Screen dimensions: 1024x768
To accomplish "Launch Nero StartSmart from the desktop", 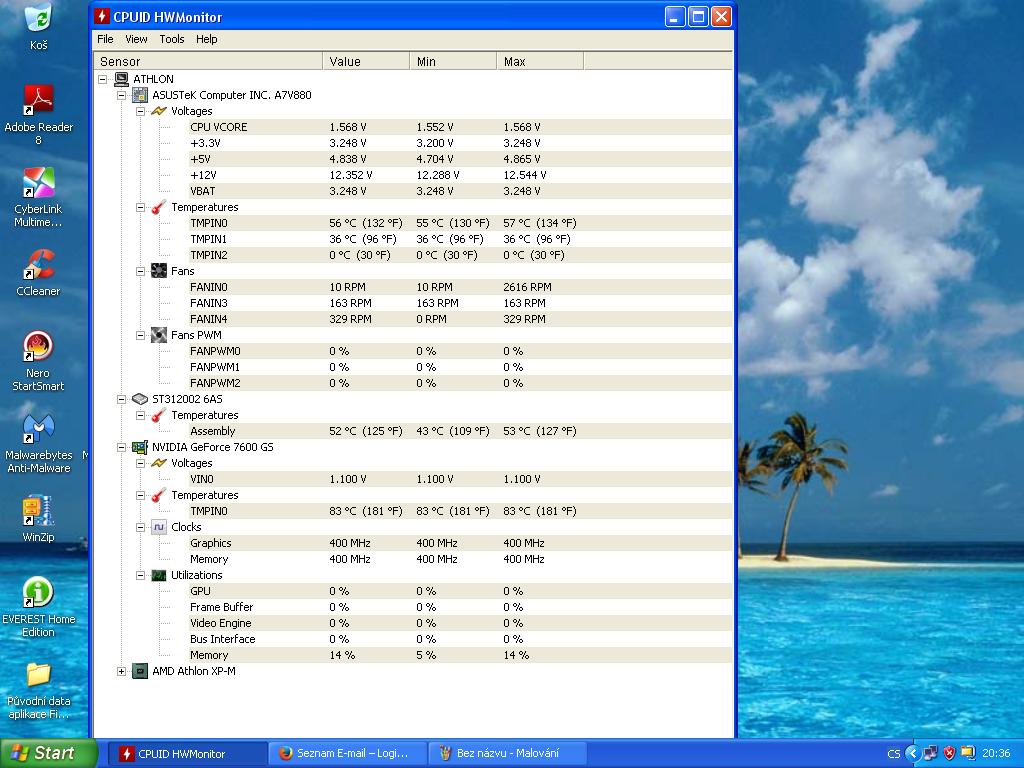I will click(38, 348).
